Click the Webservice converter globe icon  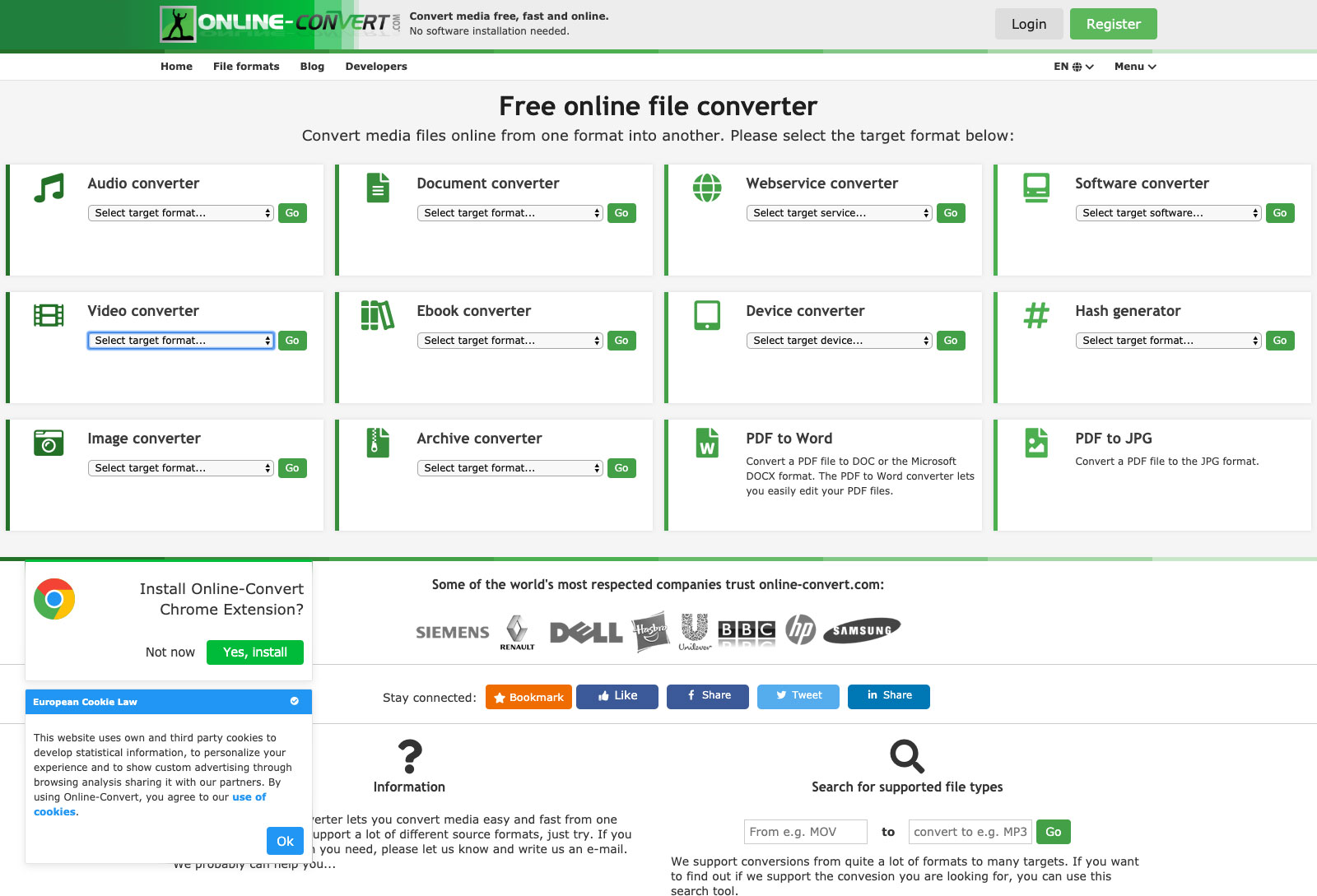[x=707, y=188]
